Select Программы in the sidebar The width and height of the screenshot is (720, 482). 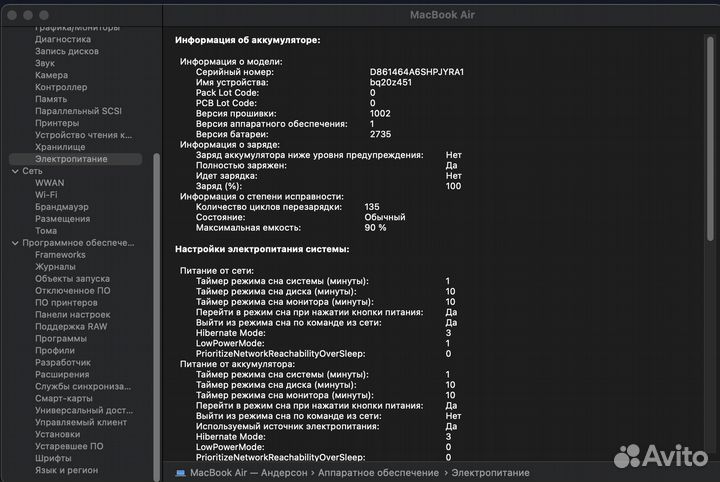coord(60,339)
